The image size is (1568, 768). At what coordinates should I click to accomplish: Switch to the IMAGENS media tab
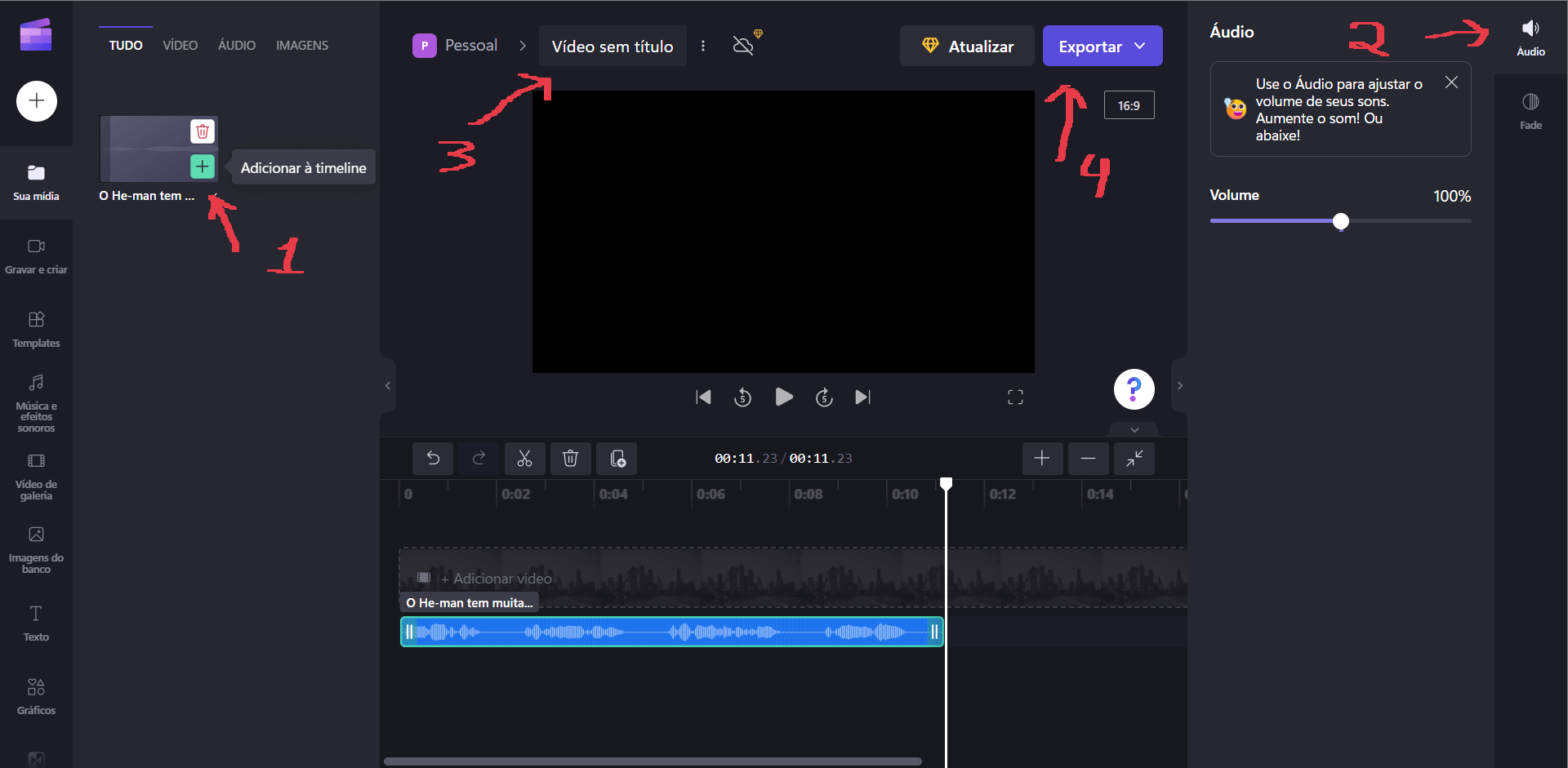302,46
